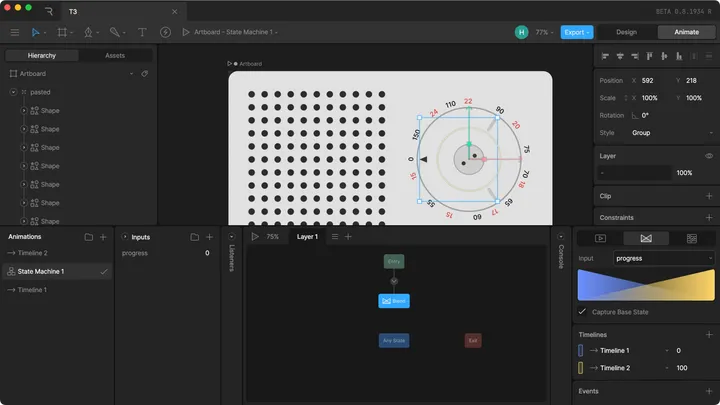Viewport: 720px width, 405px height.
Task: Select Timeline 2 in Animations list
Action: (x=32, y=253)
